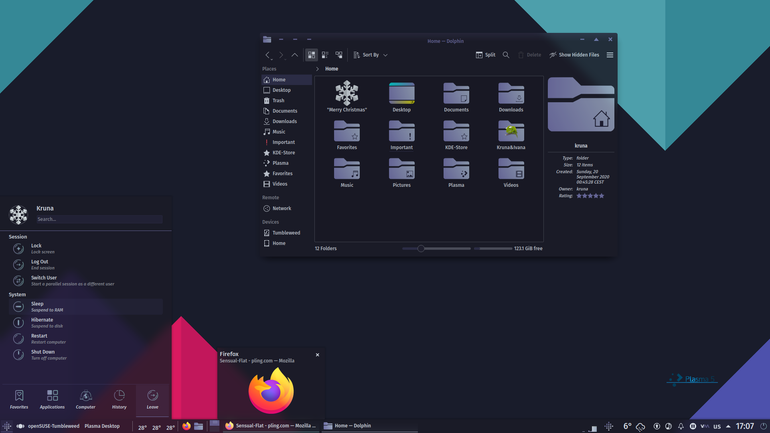Set the five-star rating for kruna folder
The image size is (770, 433).
pyautogui.click(x=601, y=196)
